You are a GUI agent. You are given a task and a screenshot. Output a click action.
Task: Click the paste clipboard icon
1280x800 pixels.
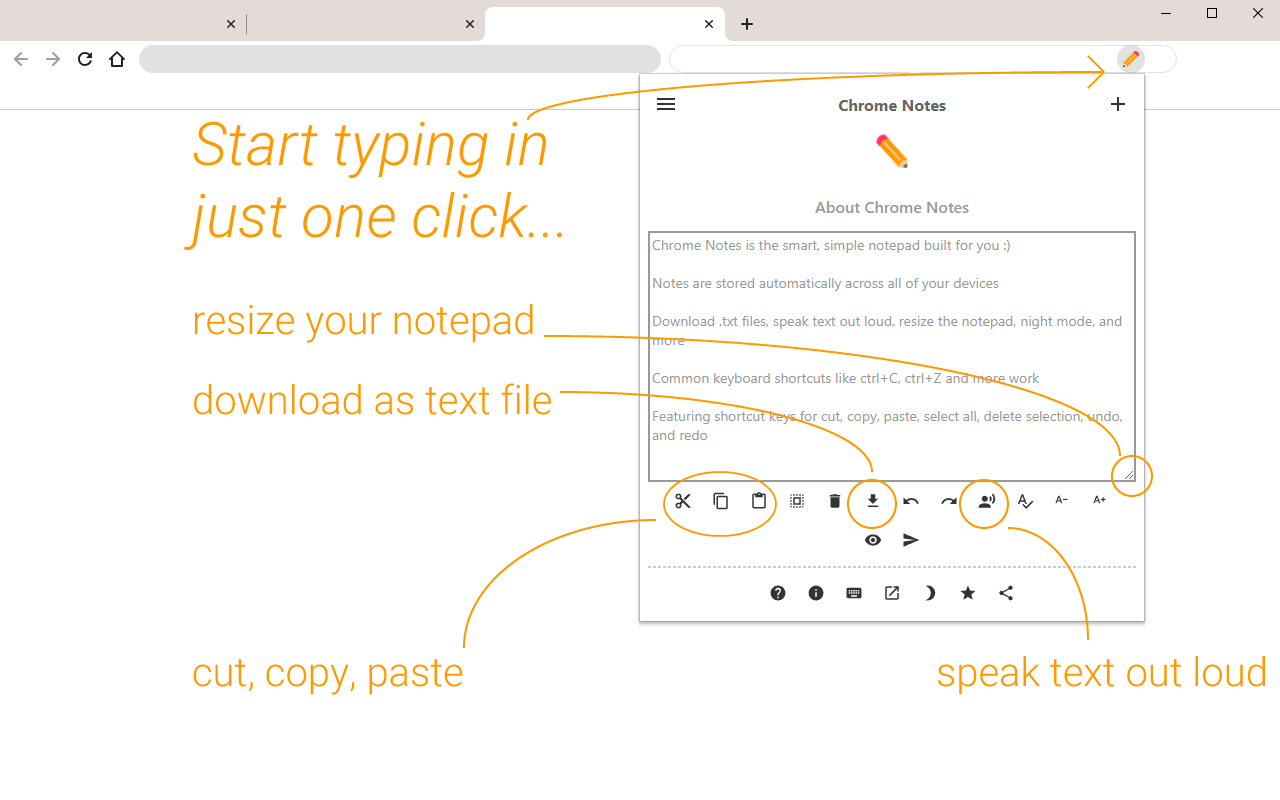[x=759, y=501]
